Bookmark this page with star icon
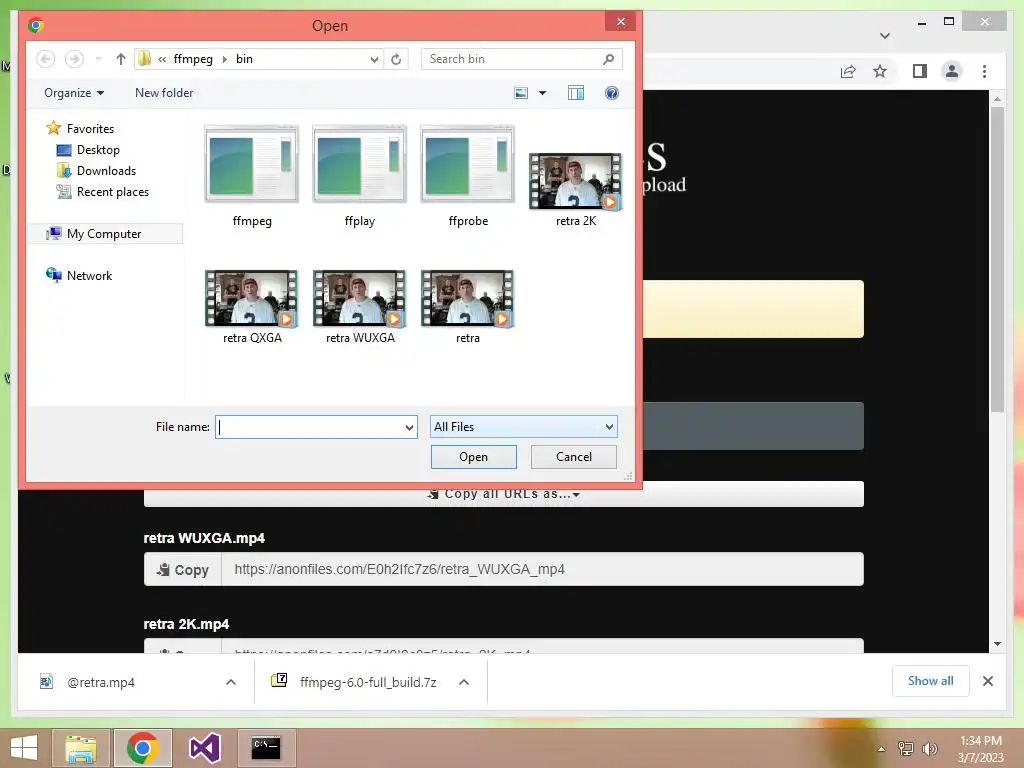The height and width of the screenshot is (768, 1024). [x=880, y=71]
